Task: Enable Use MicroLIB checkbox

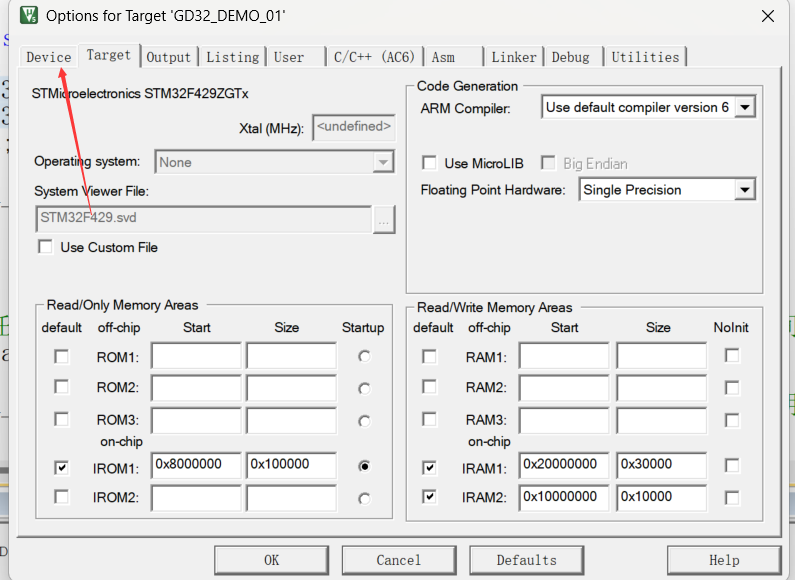Action: coord(429,163)
